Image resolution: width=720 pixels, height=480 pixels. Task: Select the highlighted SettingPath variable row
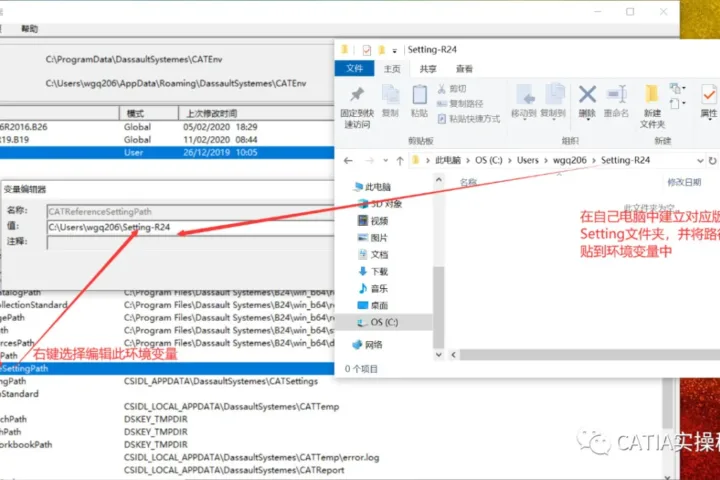(x=167, y=368)
